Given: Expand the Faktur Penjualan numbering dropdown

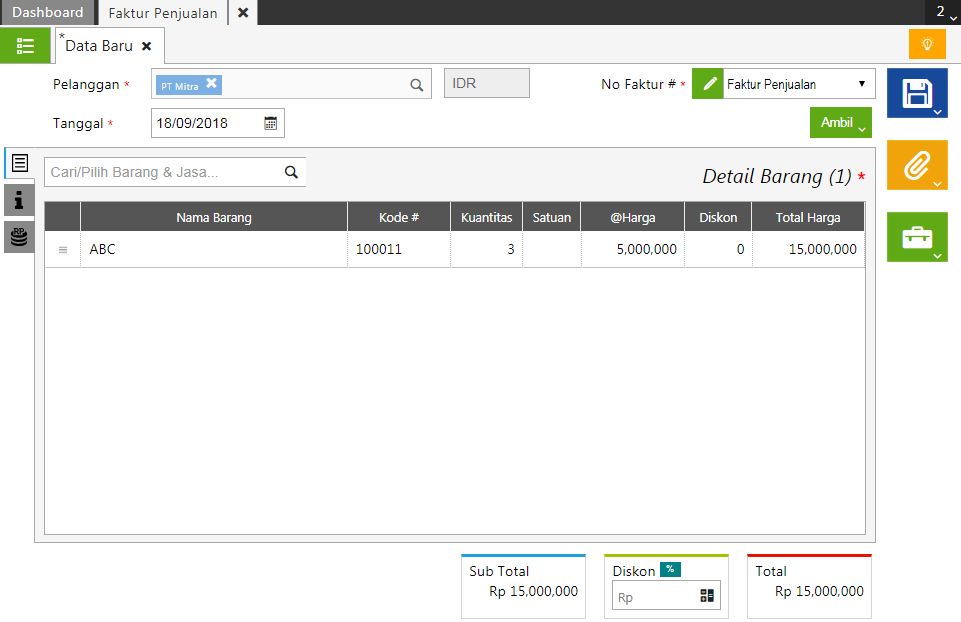Looking at the screenshot, I should pyautogui.click(x=861, y=85).
